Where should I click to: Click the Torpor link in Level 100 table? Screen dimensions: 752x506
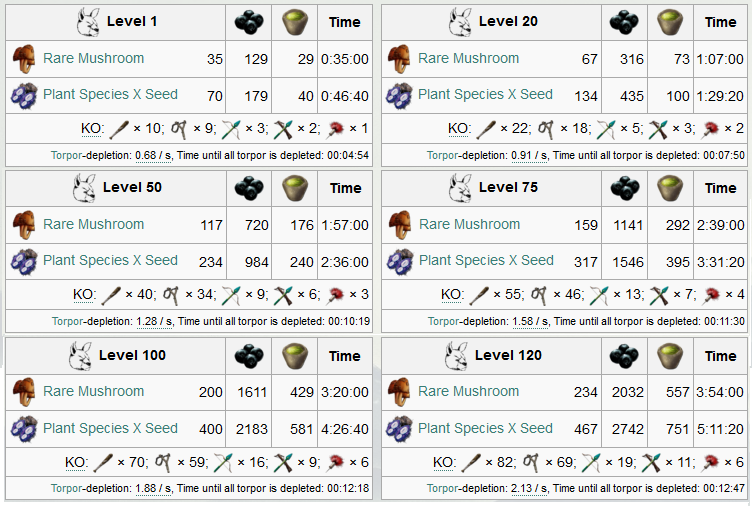click(66, 489)
